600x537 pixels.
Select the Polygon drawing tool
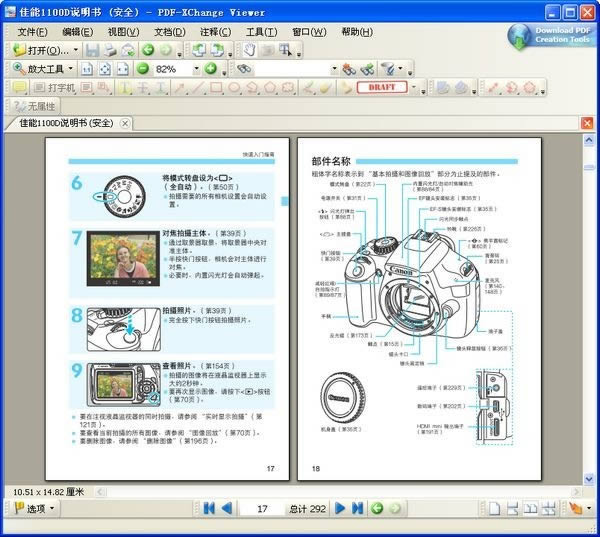[x=270, y=88]
